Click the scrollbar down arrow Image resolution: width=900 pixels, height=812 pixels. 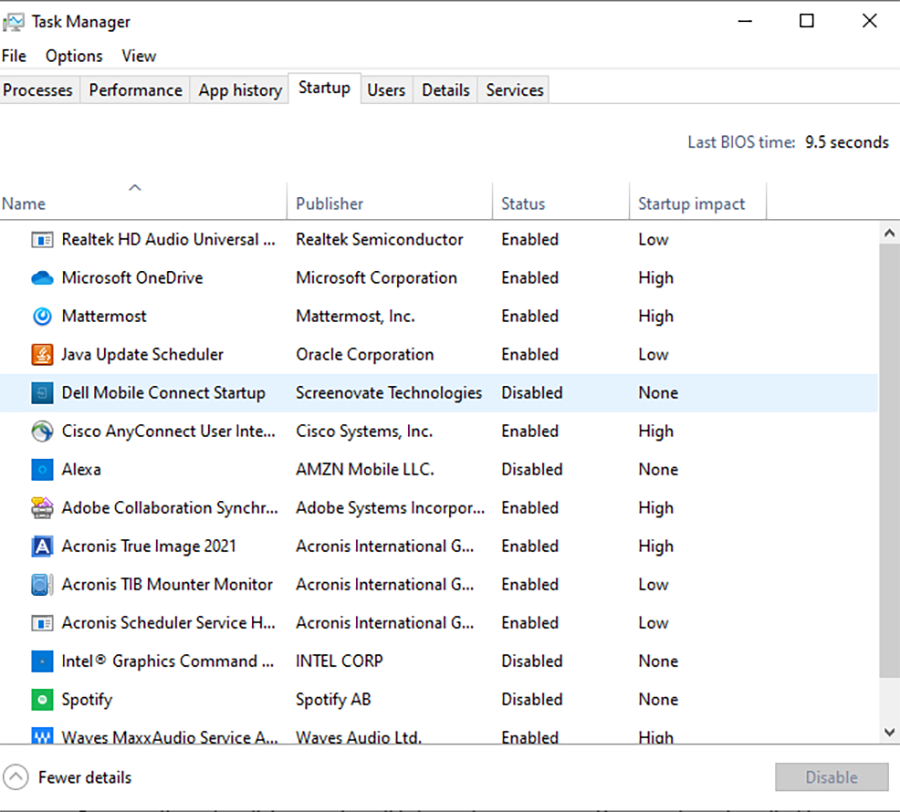889,732
